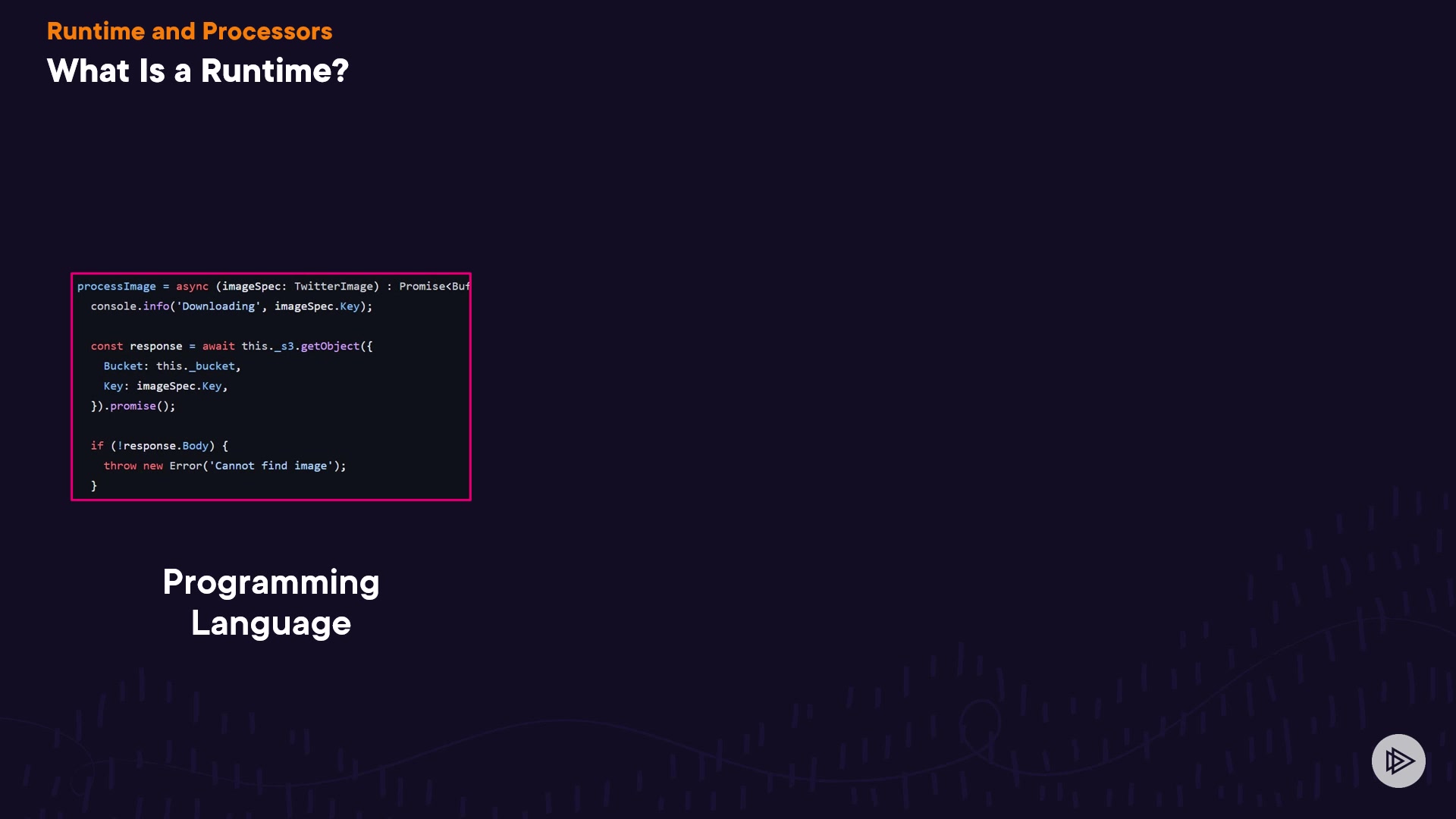1456x819 pixels.
Task: Click the 'What Is a Runtime?' title
Action: pyautogui.click(x=197, y=71)
